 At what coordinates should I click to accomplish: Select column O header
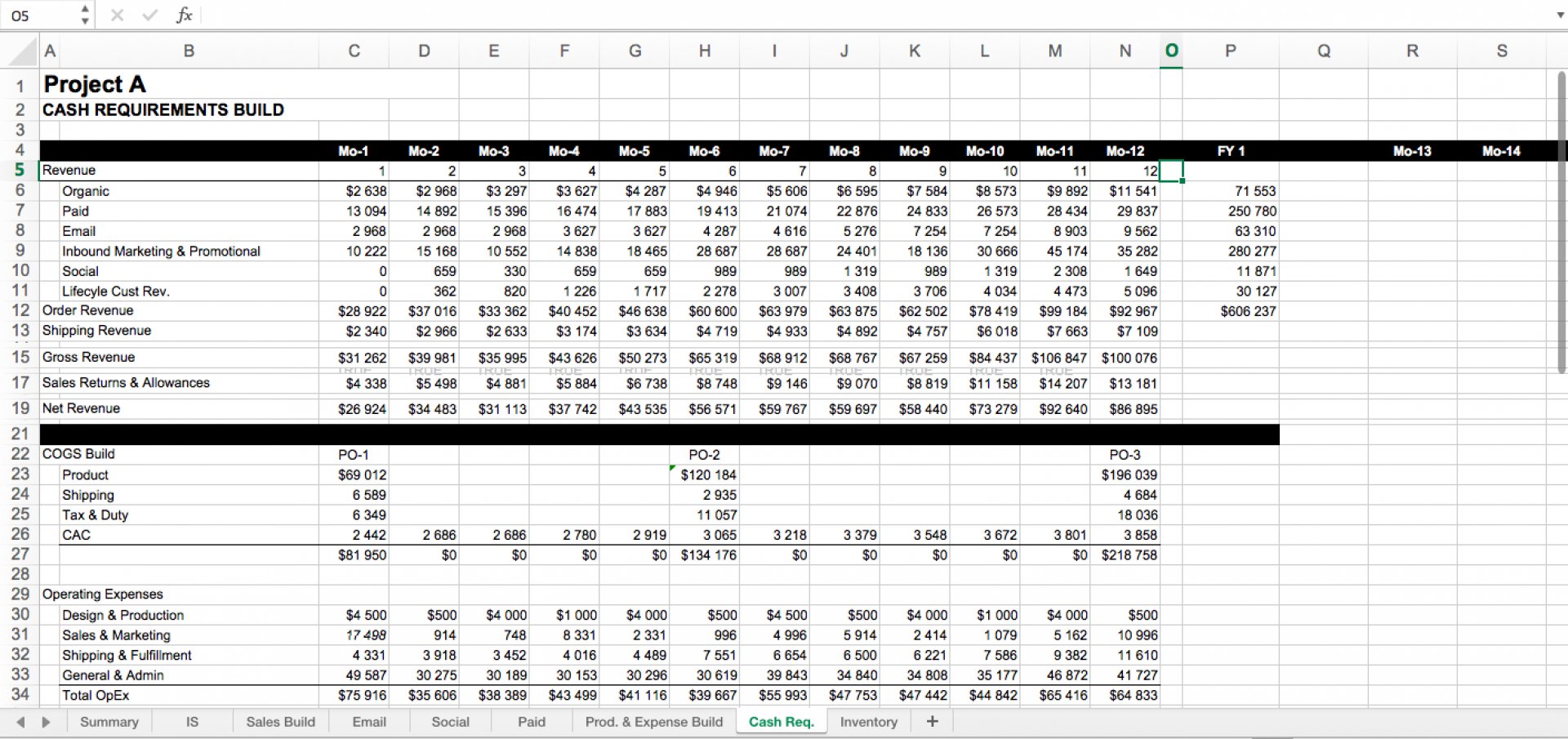pos(1171,51)
